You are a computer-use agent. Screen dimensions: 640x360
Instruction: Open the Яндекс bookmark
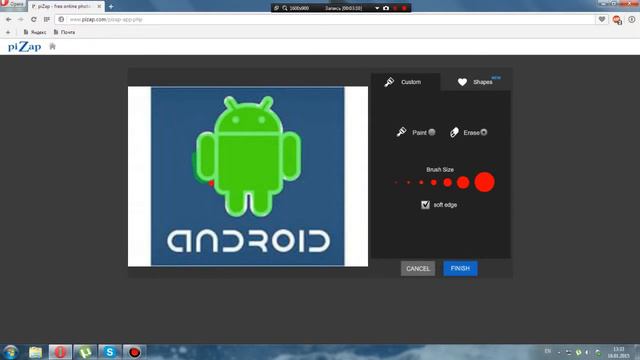pyautogui.click(x=35, y=32)
